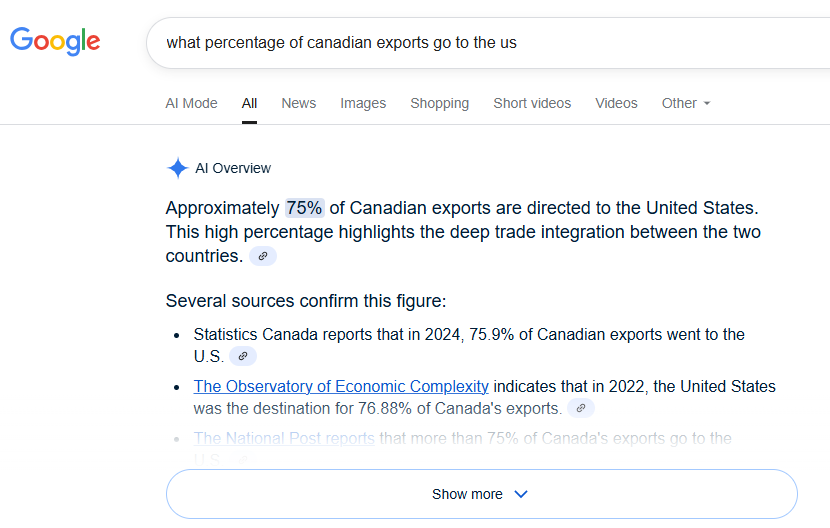Open source link icon after 76.88% sentence

tap(581, 408)
